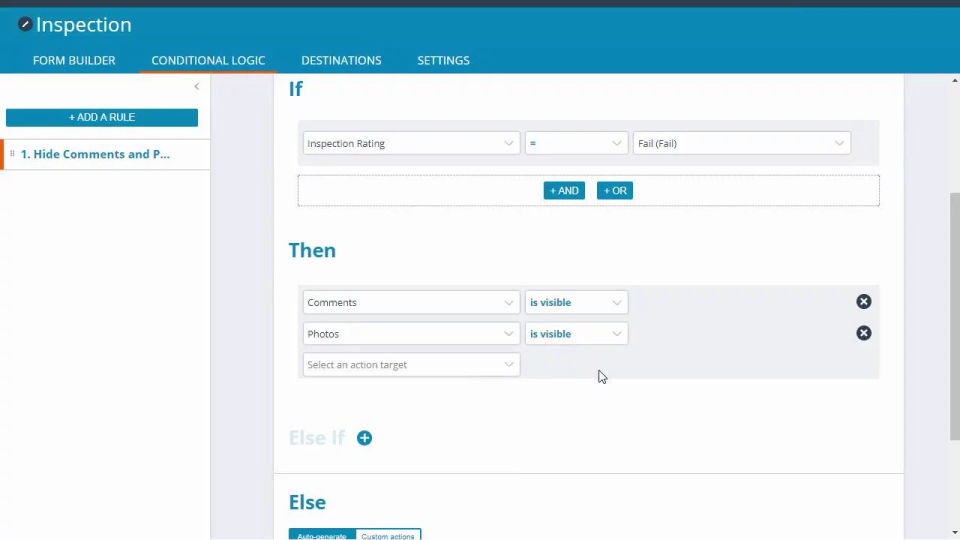Open 'Select an action target' dropdown

[411, 365]
